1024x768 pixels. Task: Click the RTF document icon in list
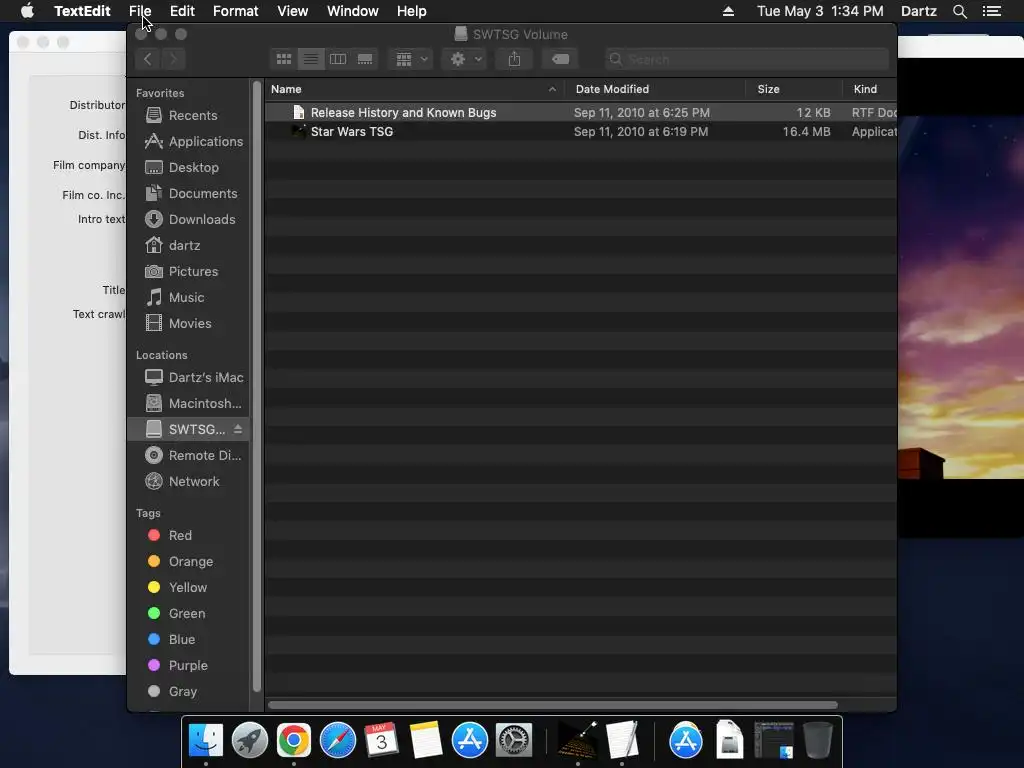pos(298,112)
